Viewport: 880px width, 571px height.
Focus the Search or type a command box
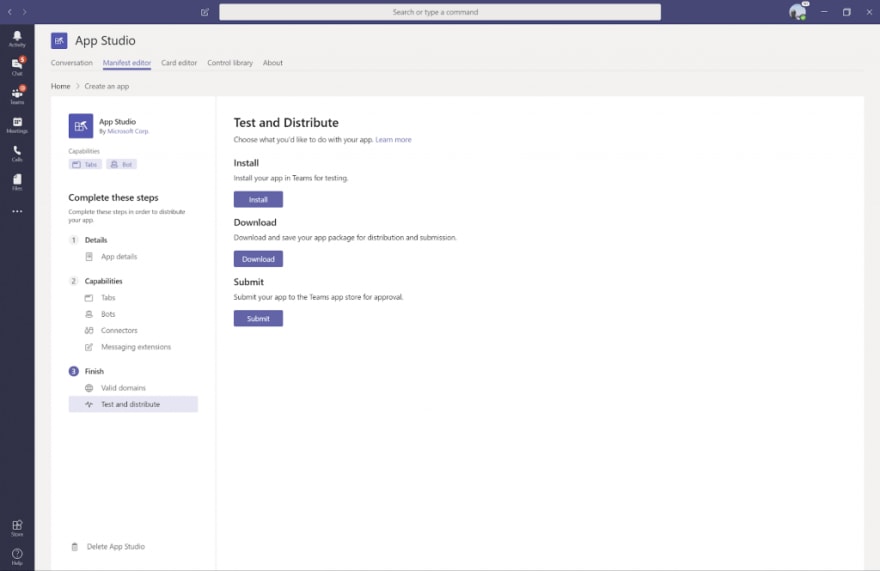440,12
